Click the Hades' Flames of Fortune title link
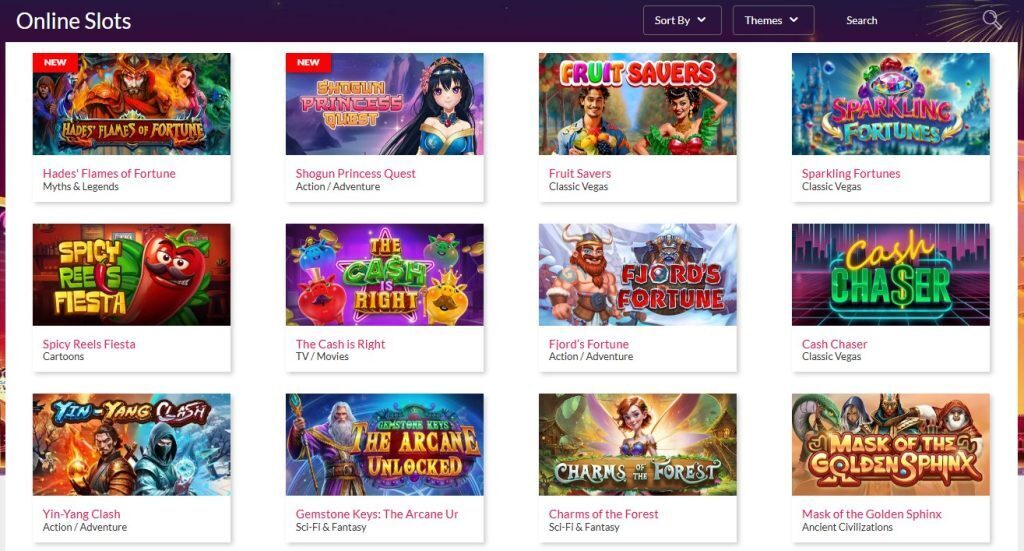Viewport: 1024px width, 551px height. click(x=109, y=173)
